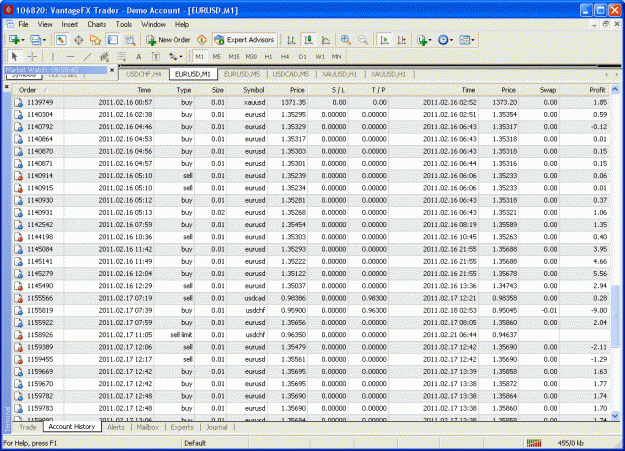
Task: Enable the M5 timeframe button
Action: 216,57
